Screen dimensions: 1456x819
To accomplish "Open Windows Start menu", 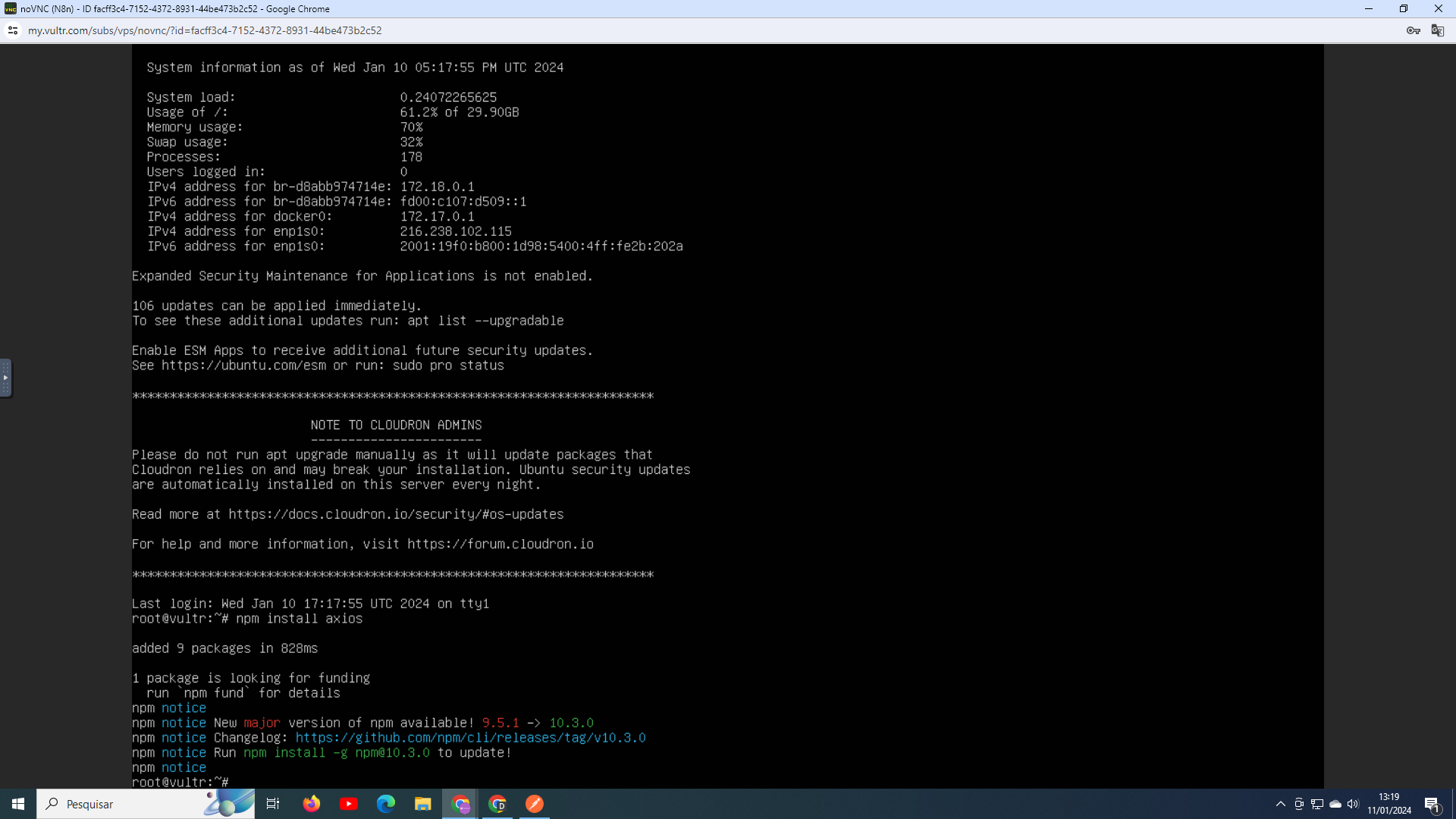I will [18, 804].
